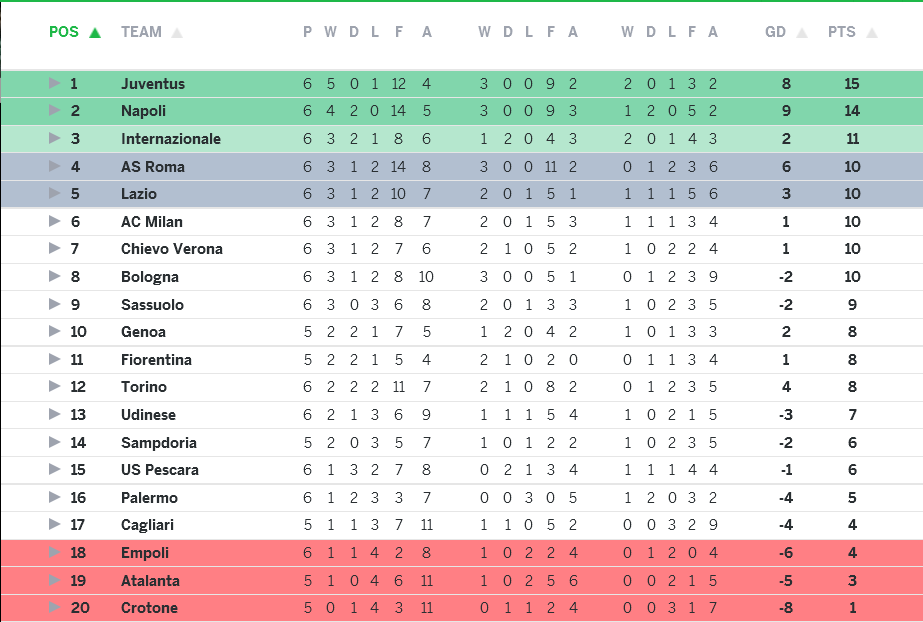The width and height of the screenshot is (923, 622).
Task: Click the GD column header label
Action: 776,32
